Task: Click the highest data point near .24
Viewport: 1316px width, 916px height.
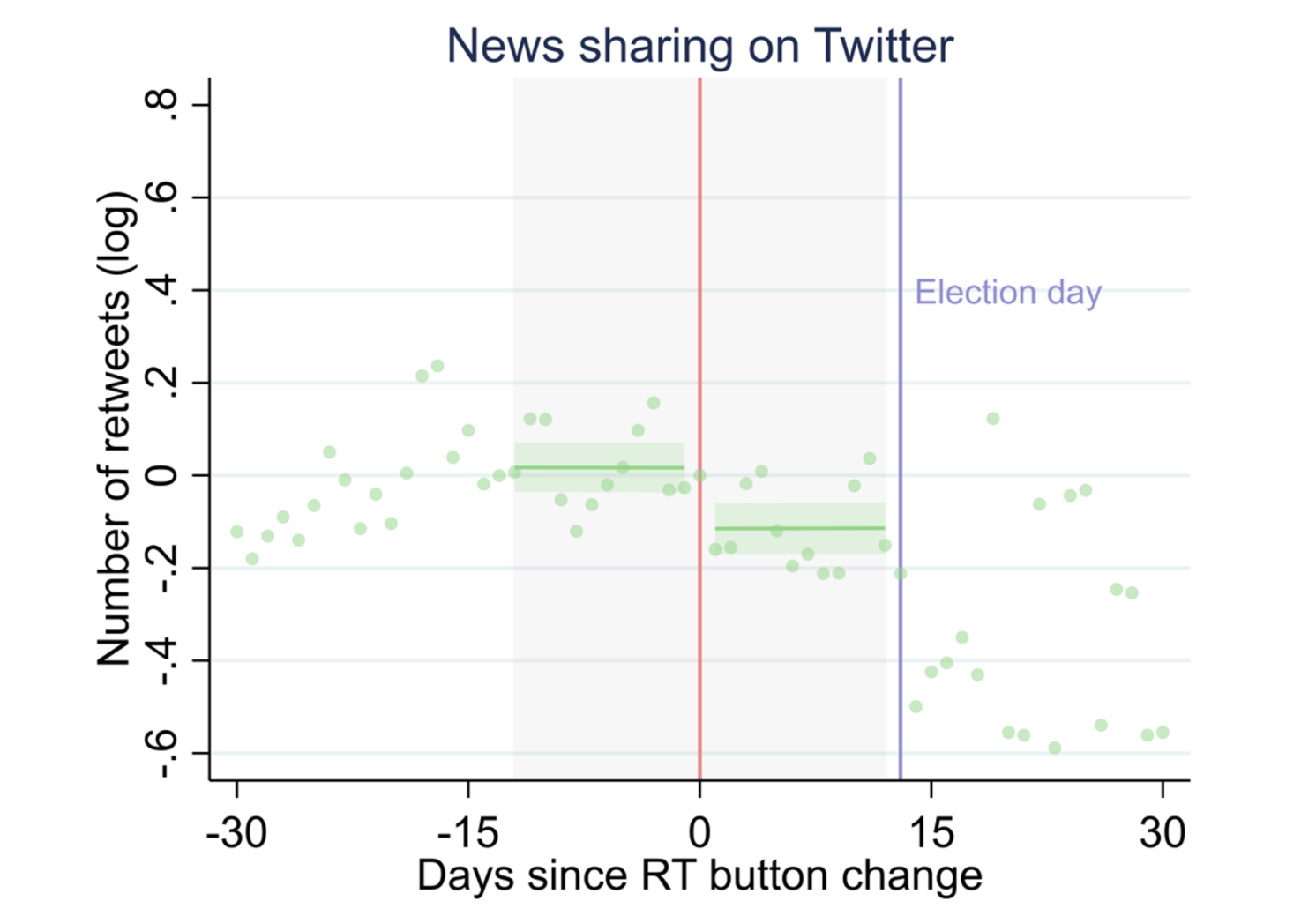Action: coord(437,366)
